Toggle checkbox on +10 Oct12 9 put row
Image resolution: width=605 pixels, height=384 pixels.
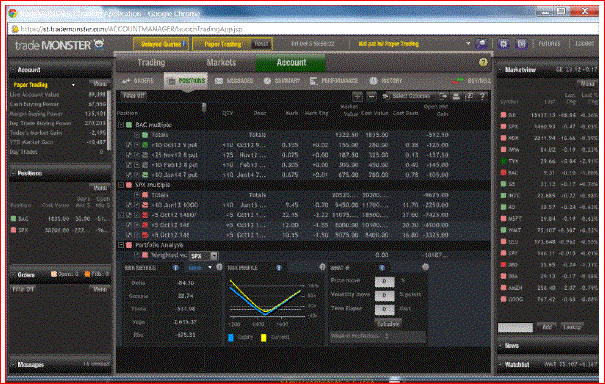[129, 145]
